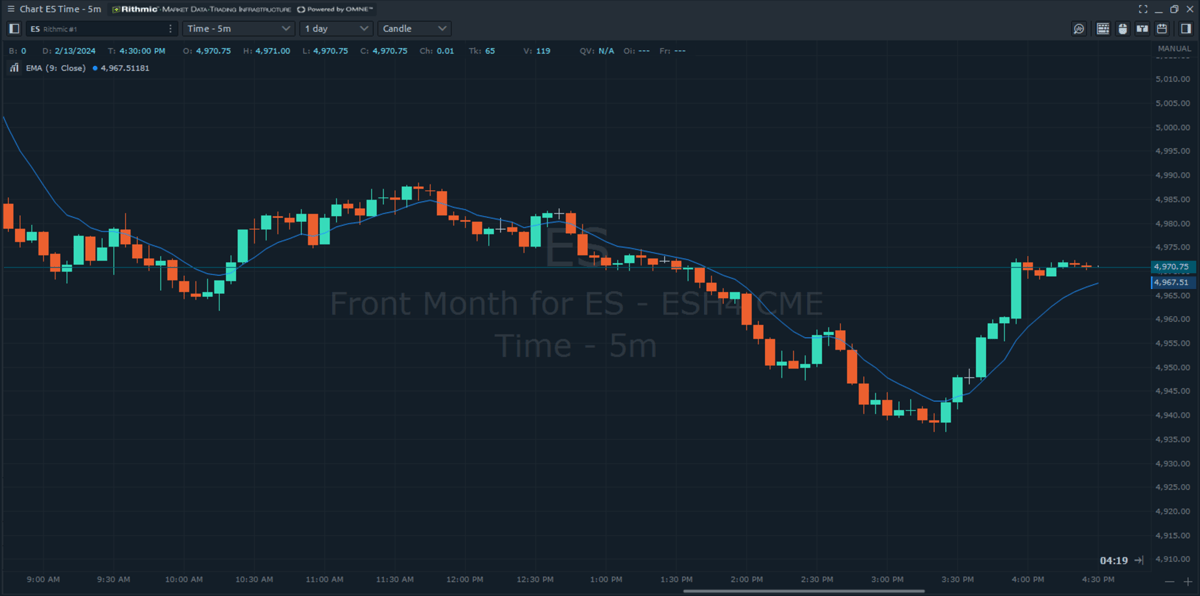Click the blue EMA color dot

[x=95, y=68]
